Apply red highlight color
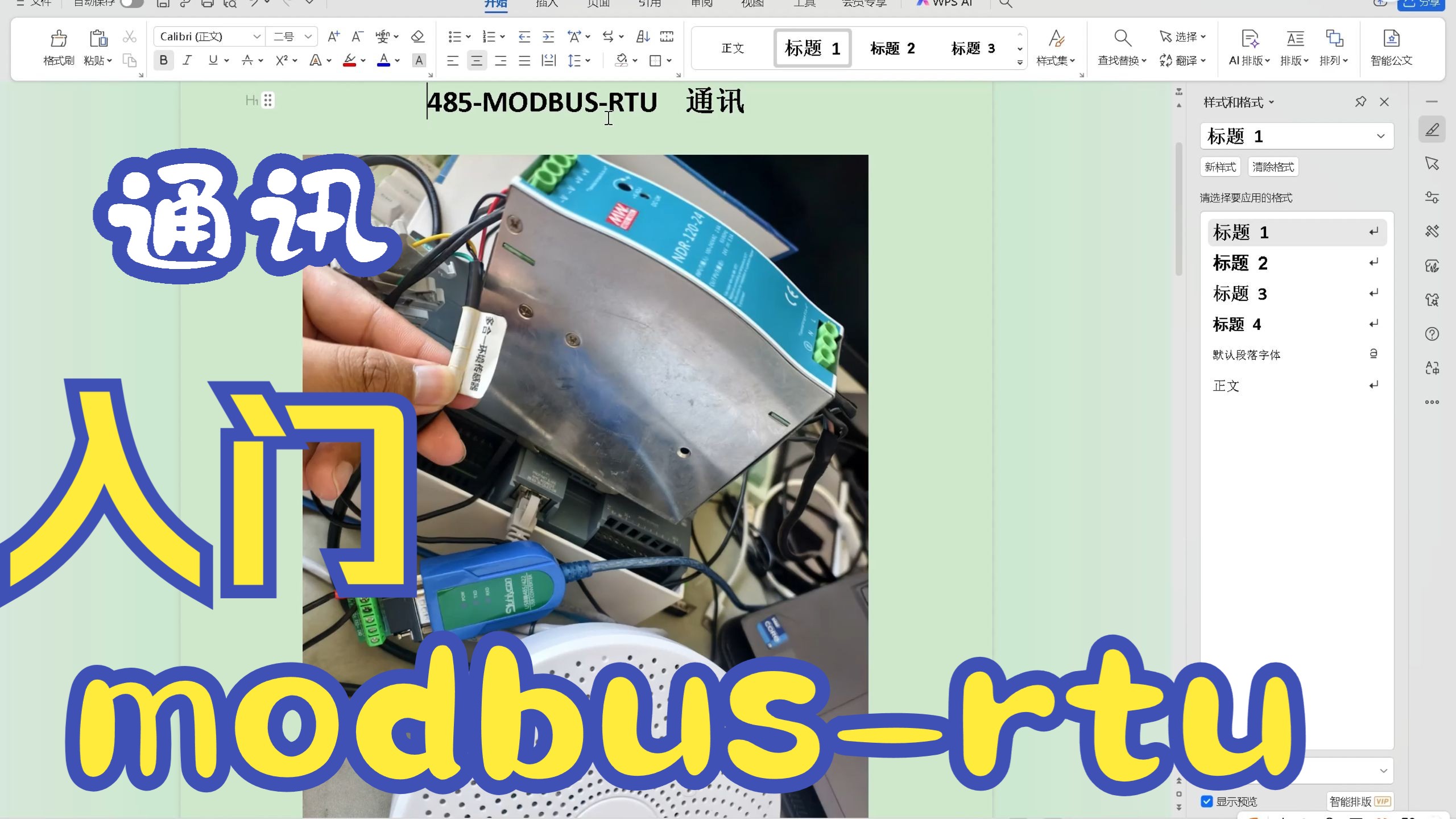This screenshot has height=819, width=1456. (x=350, y=60)
